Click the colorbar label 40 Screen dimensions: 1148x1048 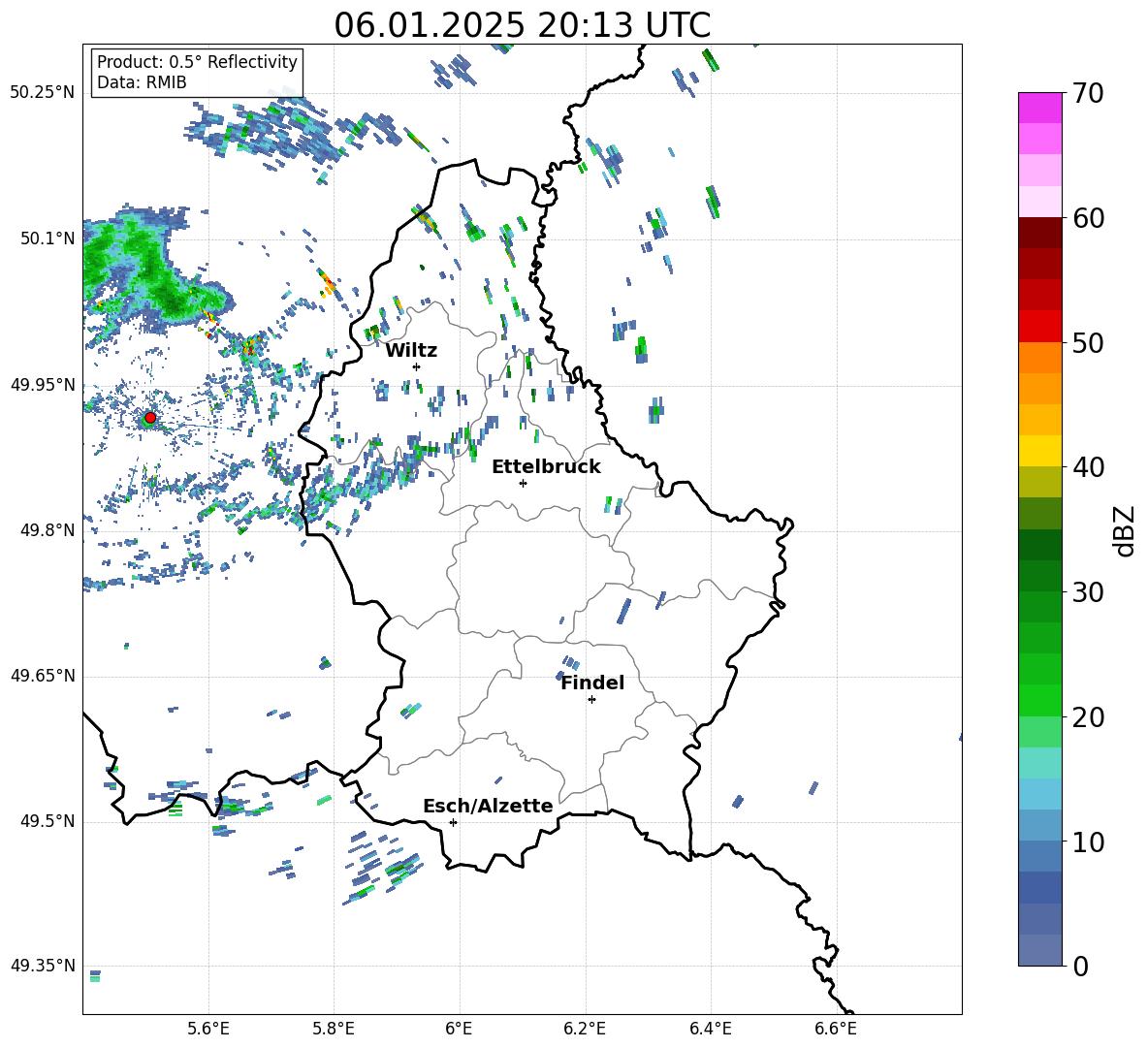(1088, 467)
